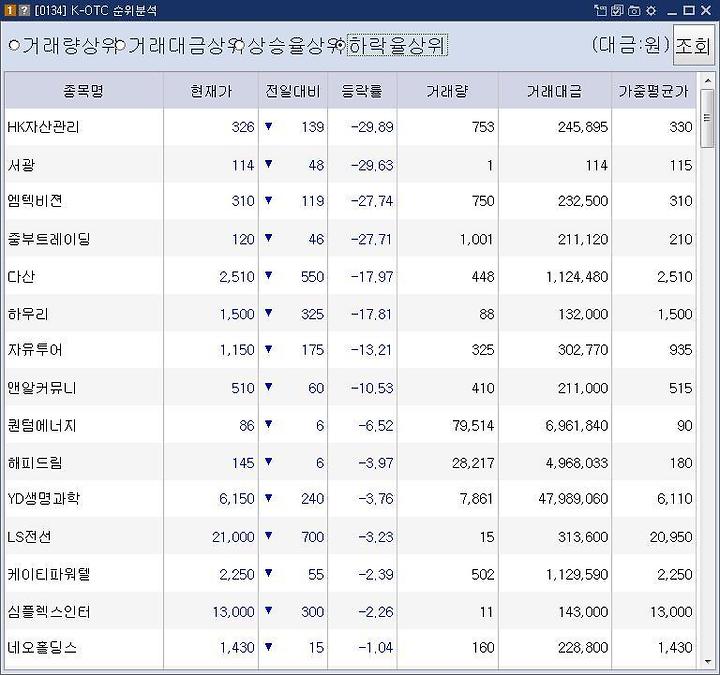Click the down-arrow indicator in 퀀텀에너지 row

pyautogui.click(x=269, y=424)
